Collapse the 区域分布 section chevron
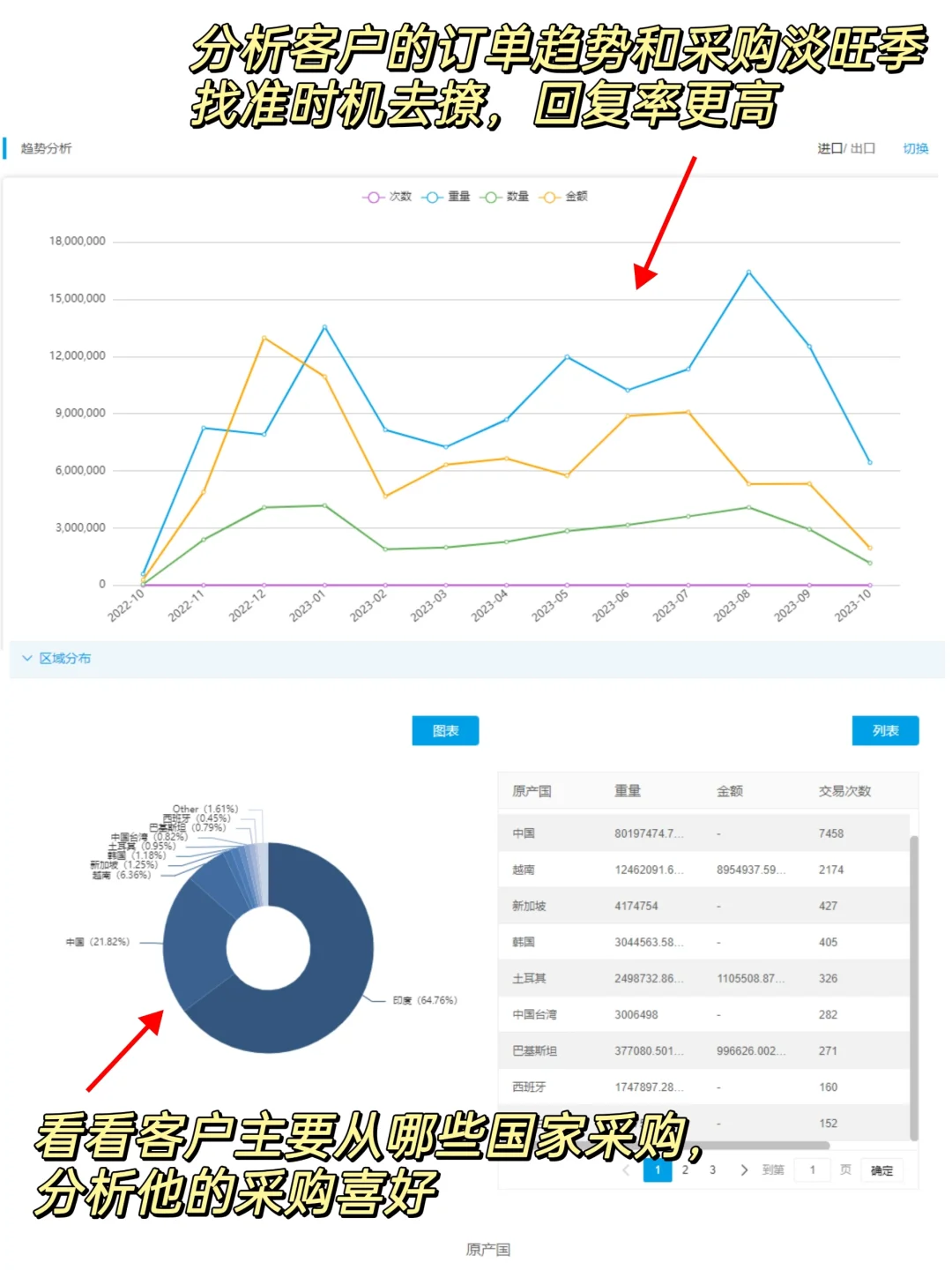 [27, 658]
